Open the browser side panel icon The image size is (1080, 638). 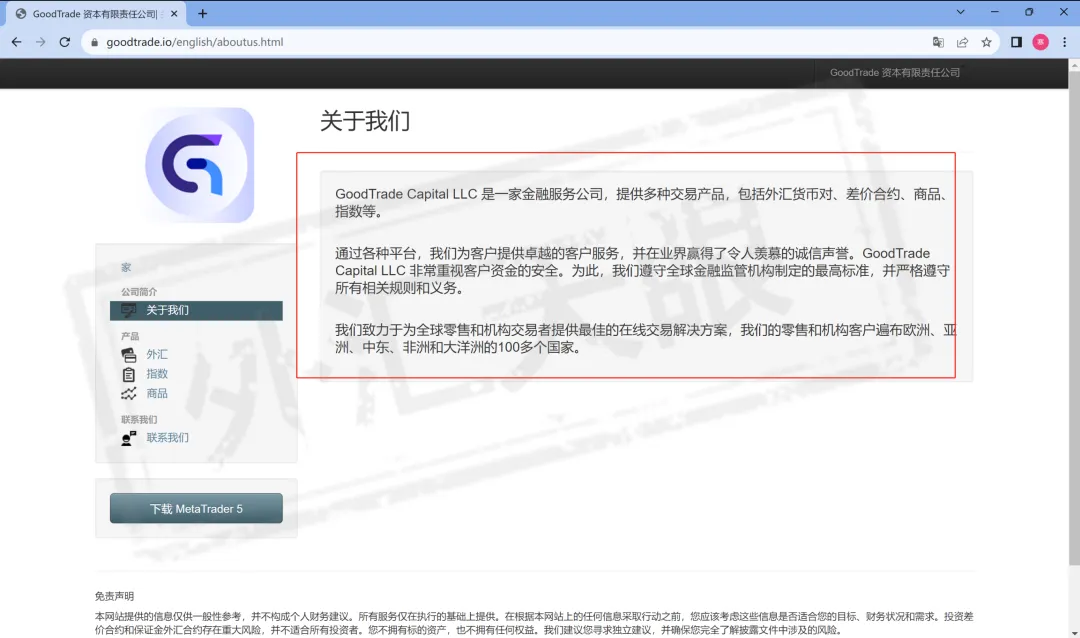point(1016,42)
